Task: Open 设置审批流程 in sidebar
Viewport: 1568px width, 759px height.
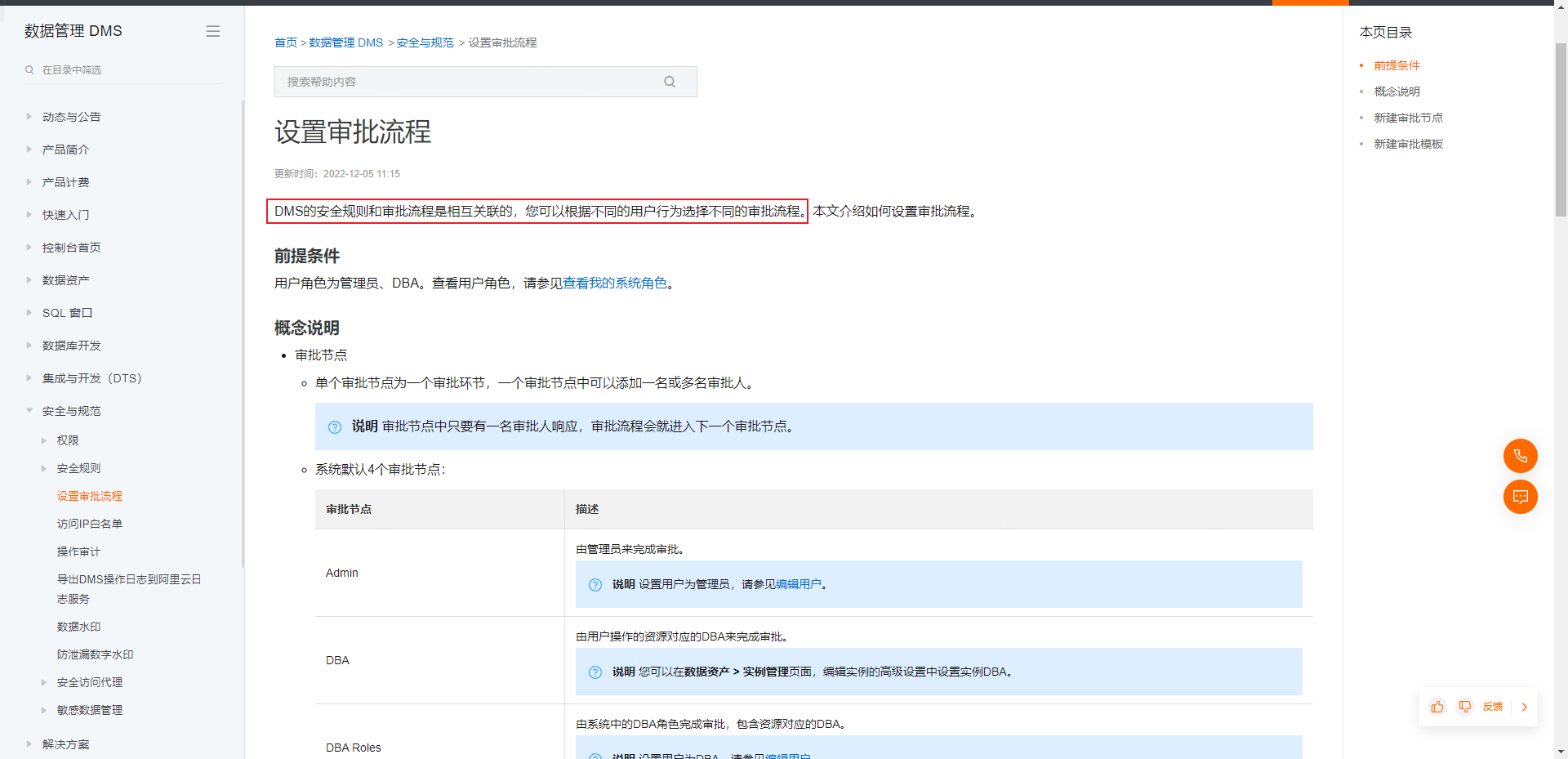Action: [x=90, y=496]
